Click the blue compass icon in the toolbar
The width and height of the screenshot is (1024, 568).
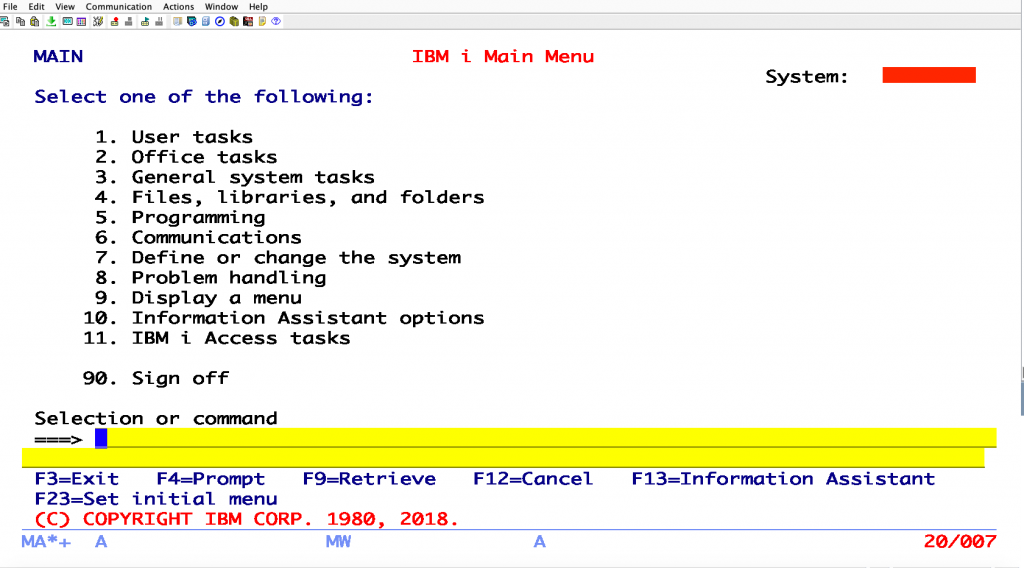[x=219, y=21]
